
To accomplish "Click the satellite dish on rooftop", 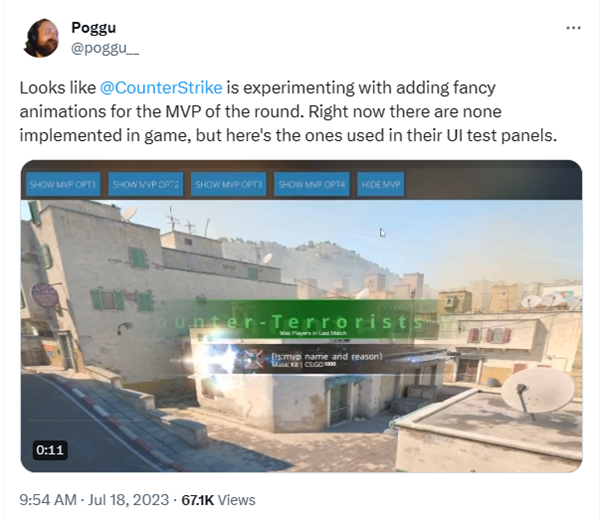I will click(538, 391).
